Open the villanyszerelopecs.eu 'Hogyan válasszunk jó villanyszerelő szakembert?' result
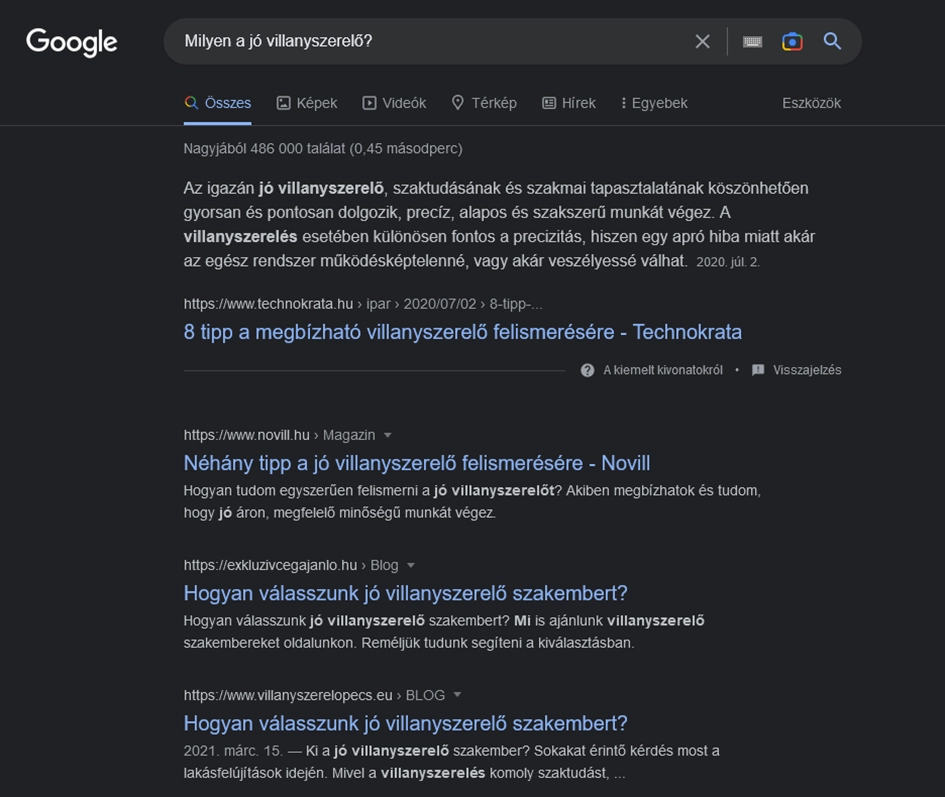945x797 pixels. pyautogui.click(x=406, y=723)
